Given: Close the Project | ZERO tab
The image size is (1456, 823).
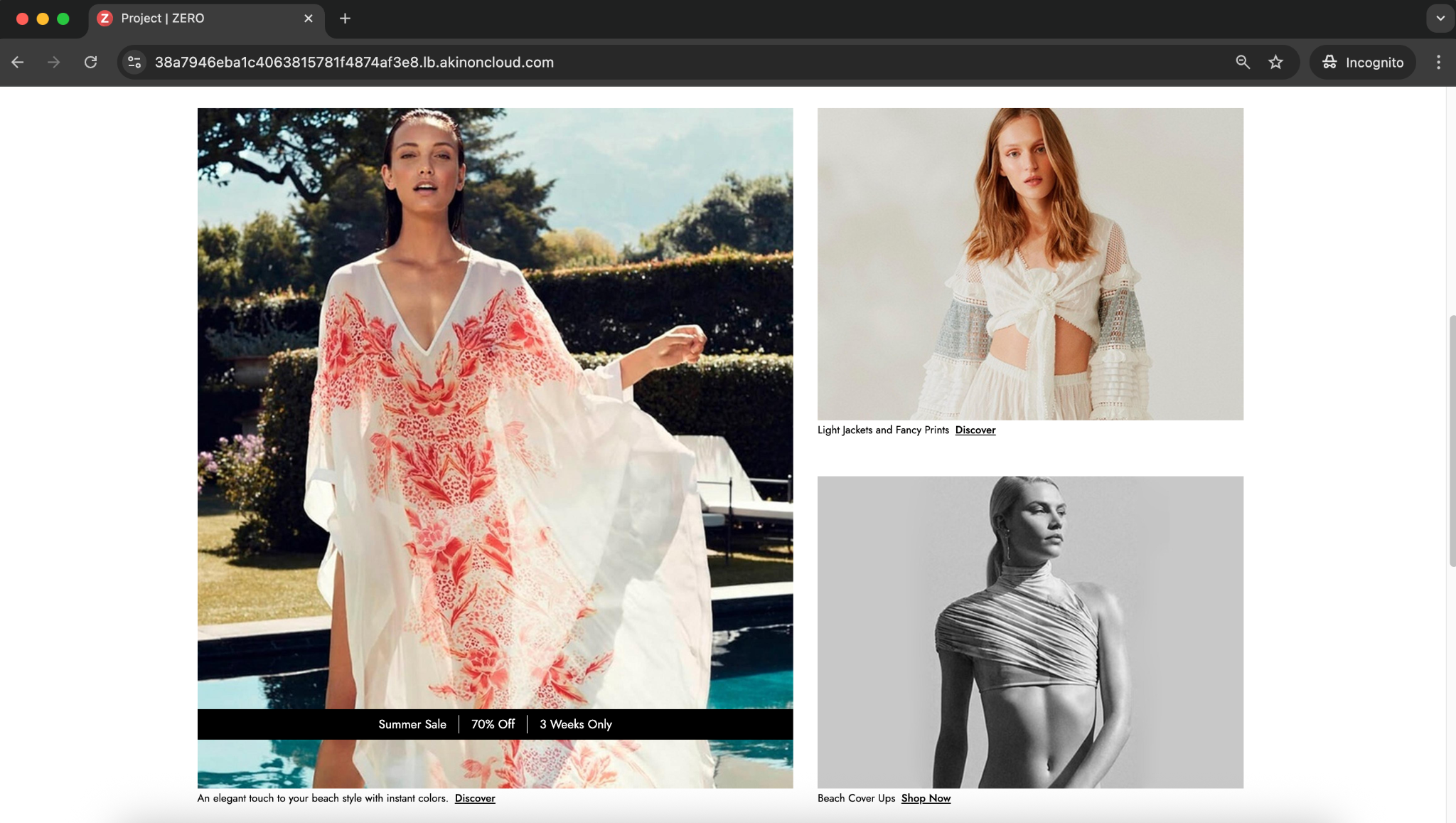Looking at the screenshot, I should pos(309,18).
